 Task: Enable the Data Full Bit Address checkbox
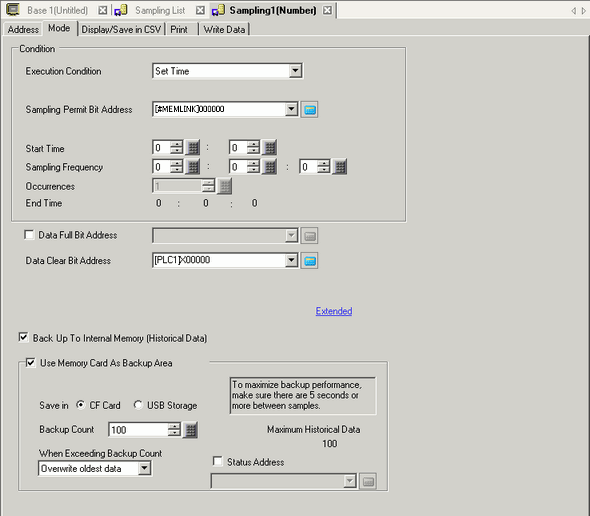tap(29, 235)
